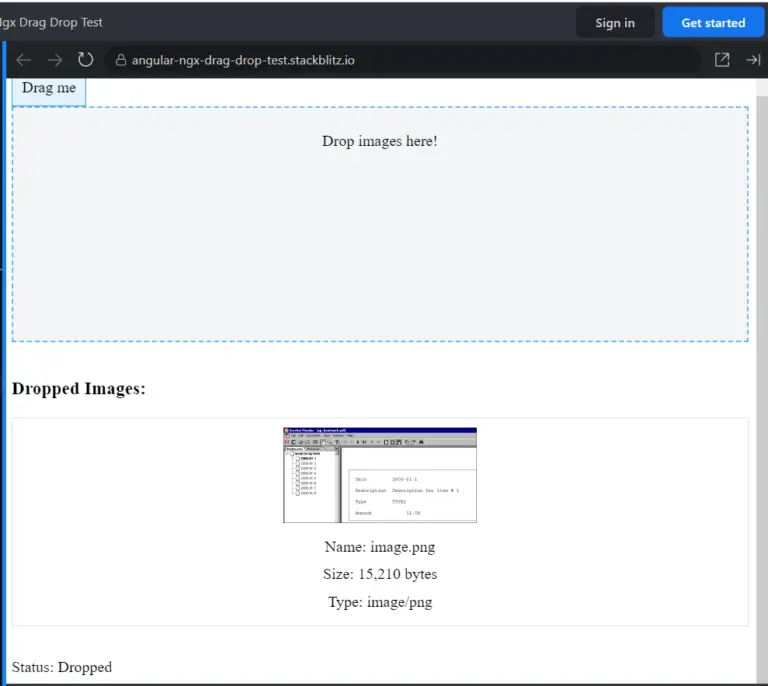Click the browser back arrow
This screenshot has width=768, height=686.
[x=24, y=60]
